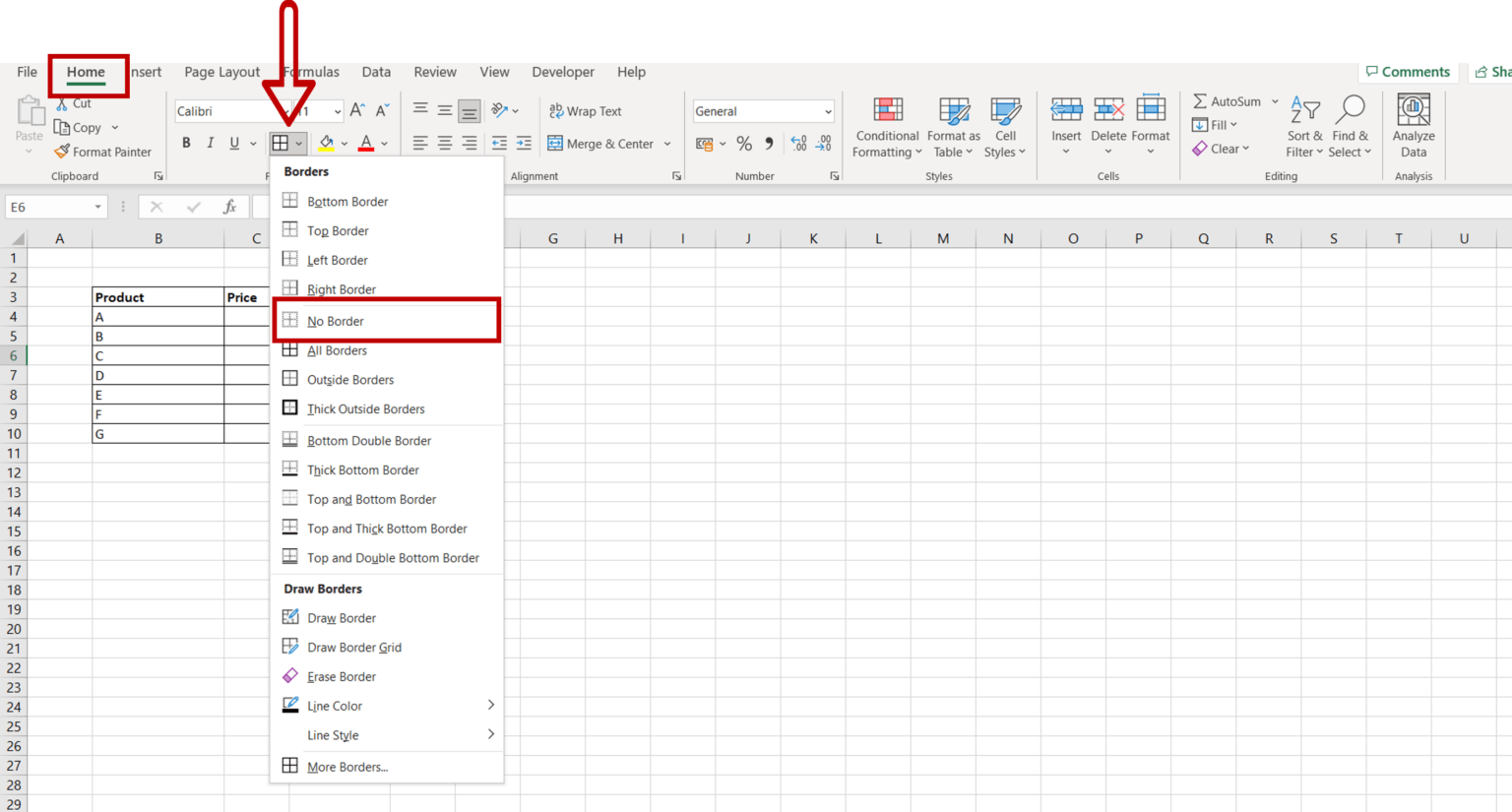Image resolution: width=1512 pixels, height=812 pixels.
Task: Toggle italic formatting
Action: tap(209, 143)
